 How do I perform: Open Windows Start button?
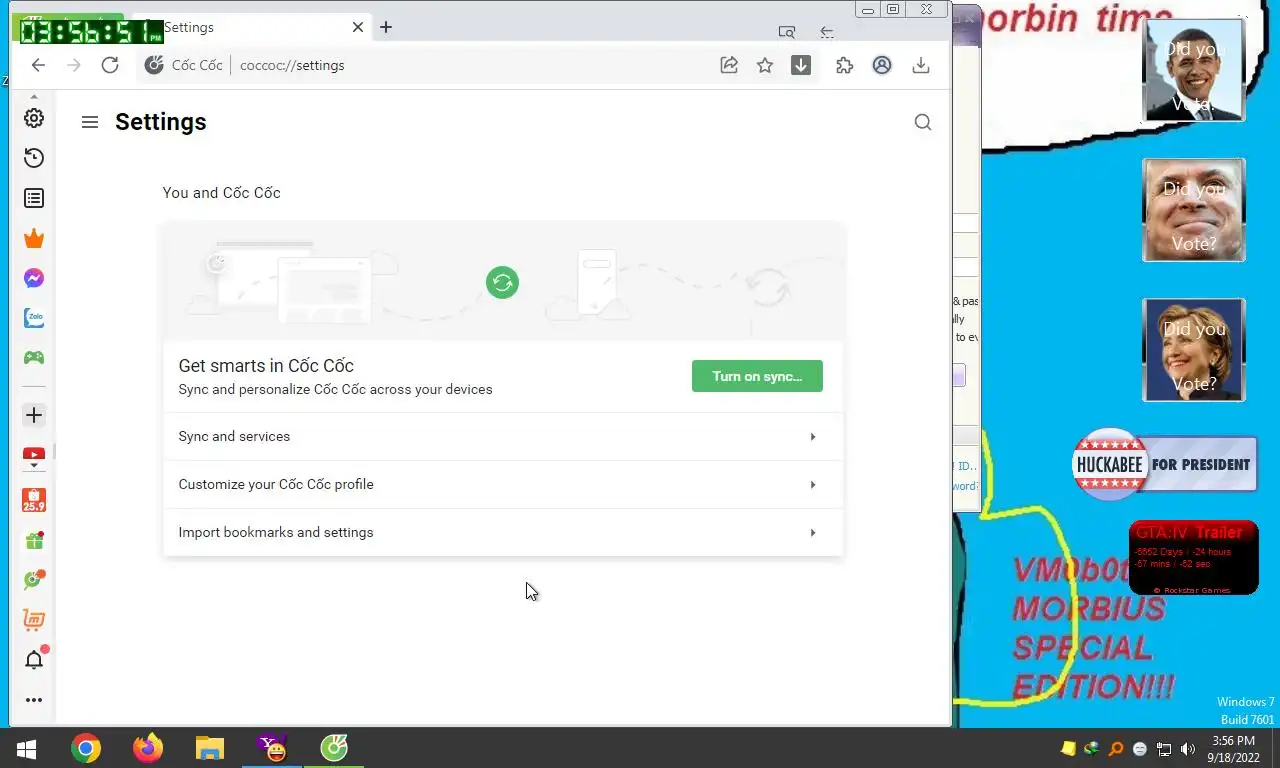tap(26, 748)
